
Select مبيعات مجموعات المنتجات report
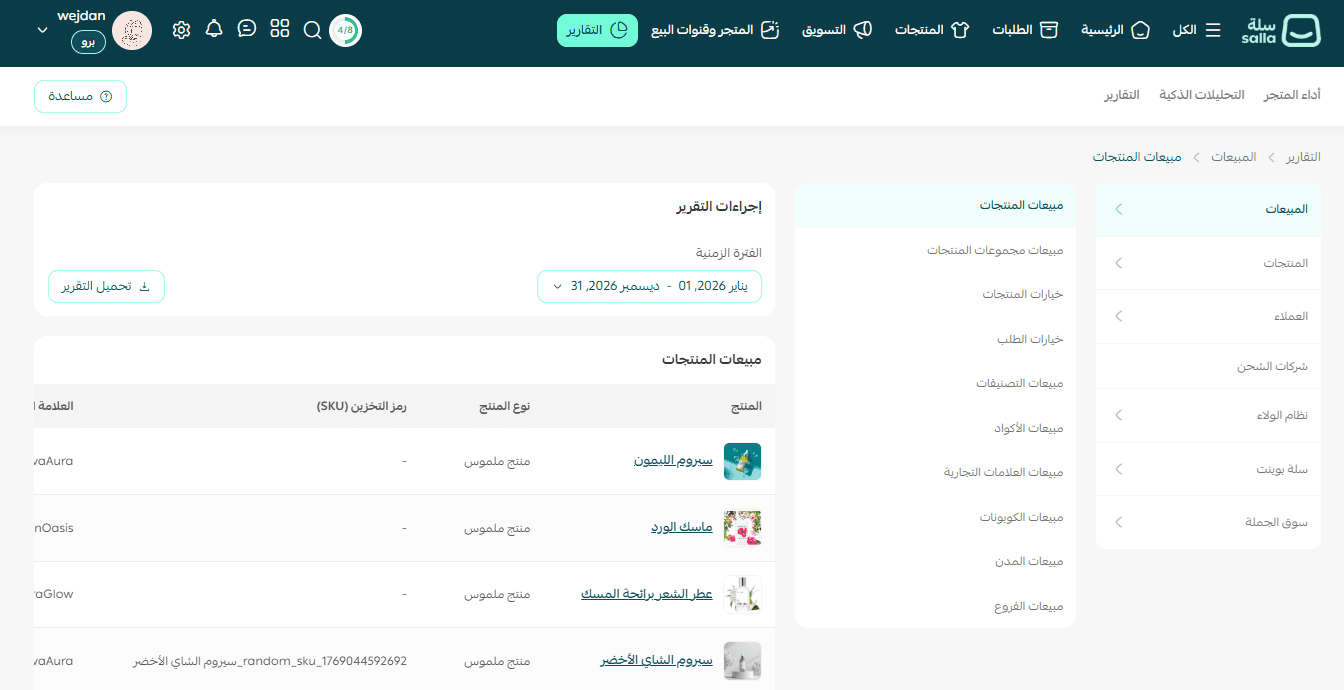tap(935, 250)
